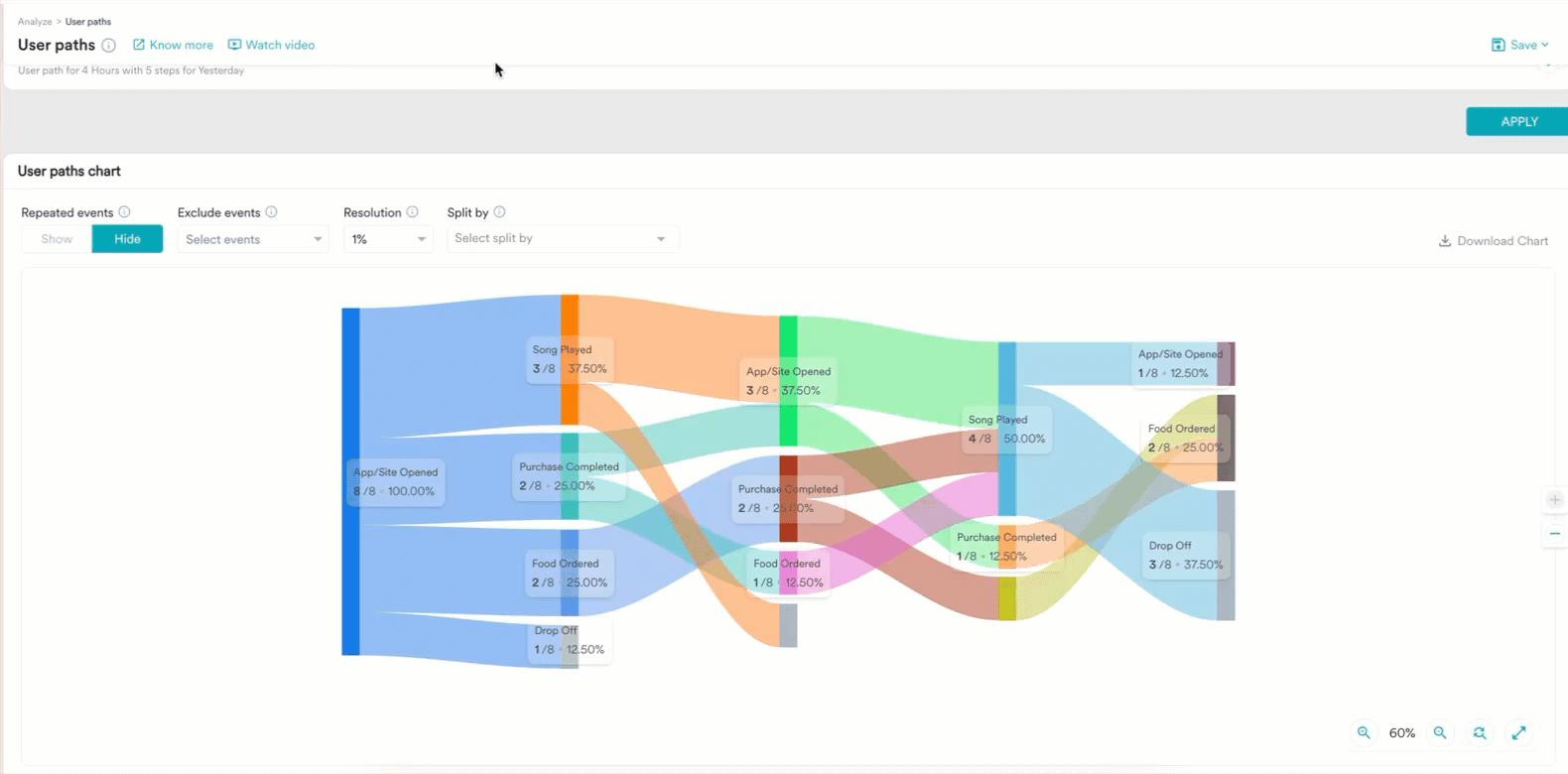Click the info icon beside User paths title

109,46
